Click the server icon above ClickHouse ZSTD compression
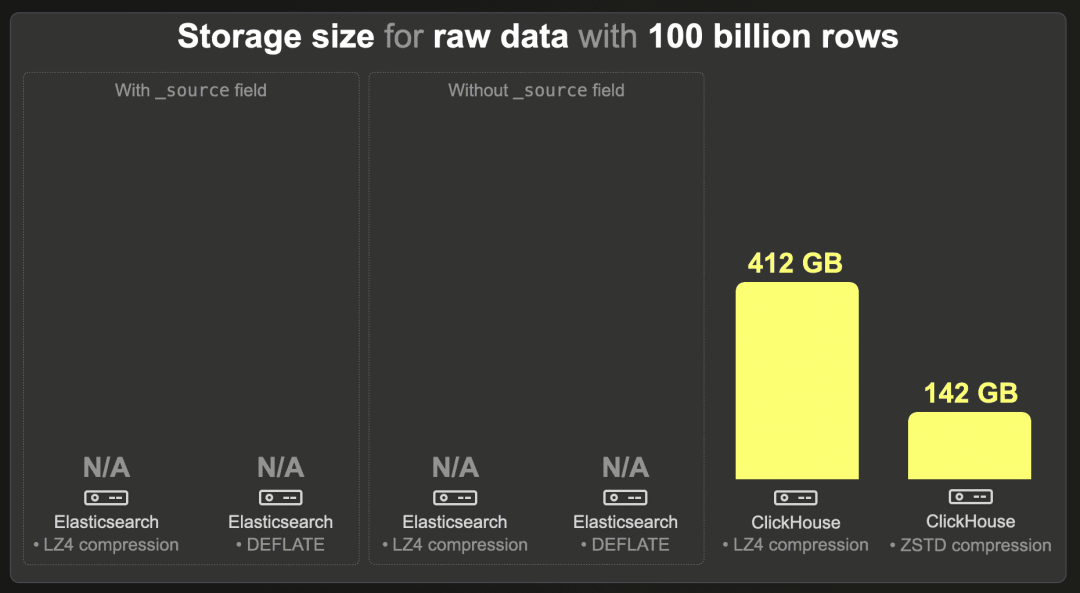The height and width of the screenshot is (593, 1080). tap(970, 497)
